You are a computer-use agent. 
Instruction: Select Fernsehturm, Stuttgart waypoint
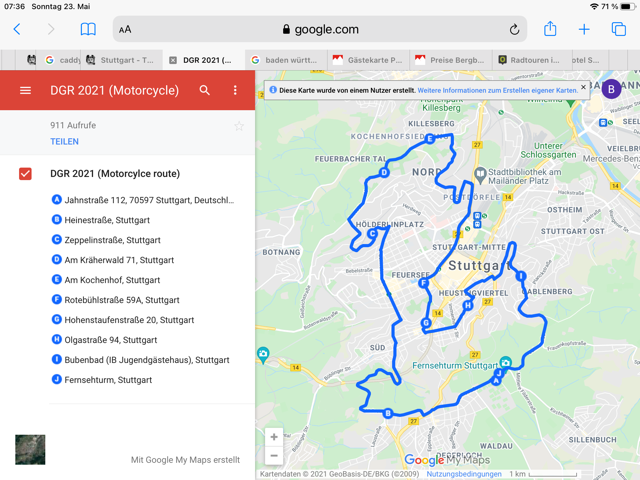pyautogui.click(x=102, y=380)
